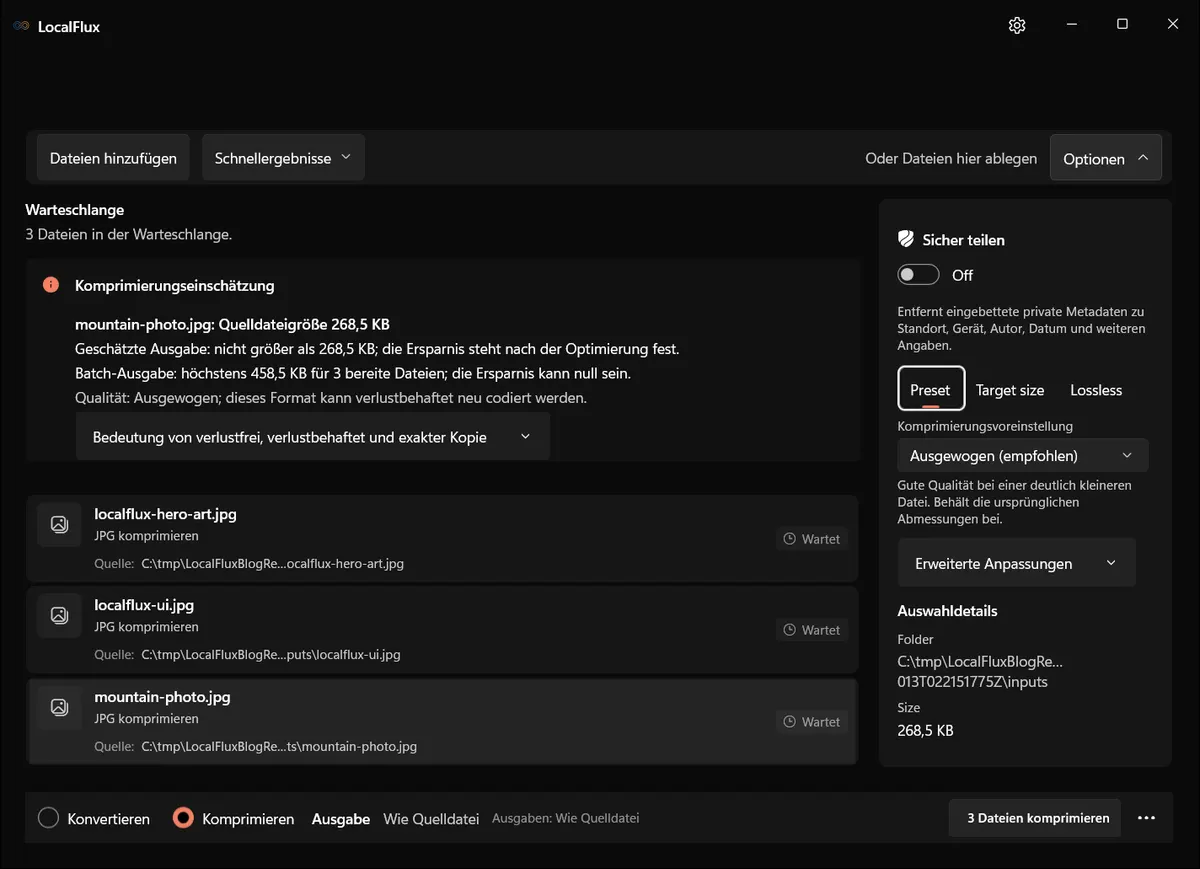Click the Wartet status on mountain-photo.jpg
The width and height of the screenshot is (1200, 869).
tap(811, 722)
